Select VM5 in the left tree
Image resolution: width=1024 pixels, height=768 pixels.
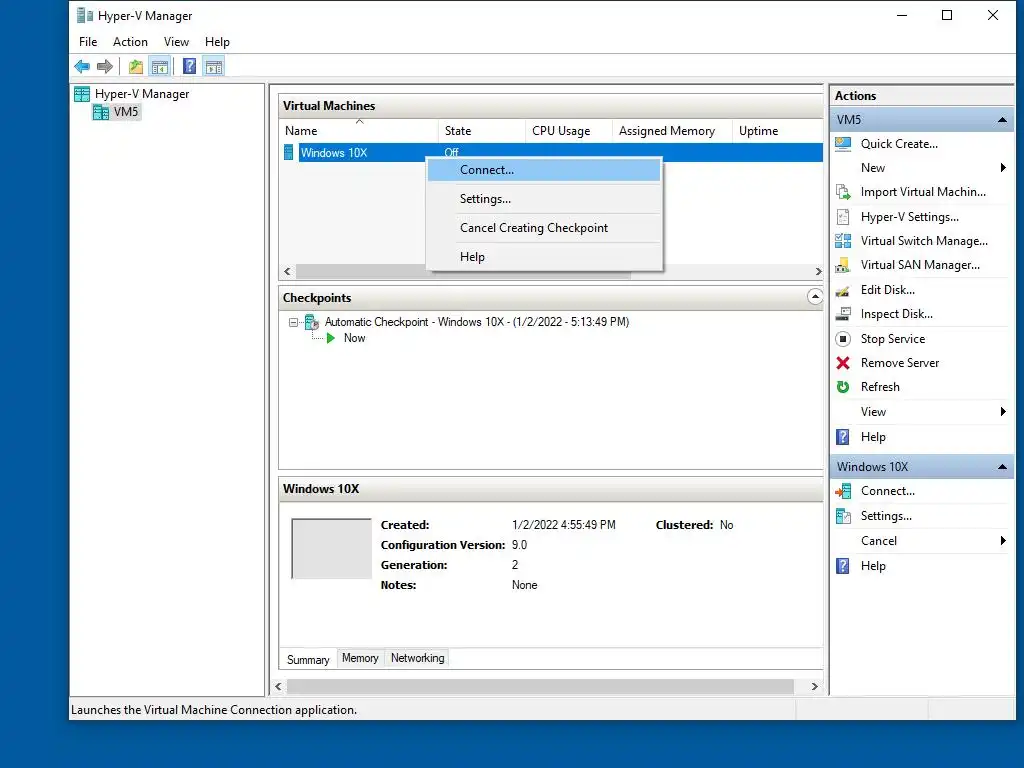tap(126, 112)
